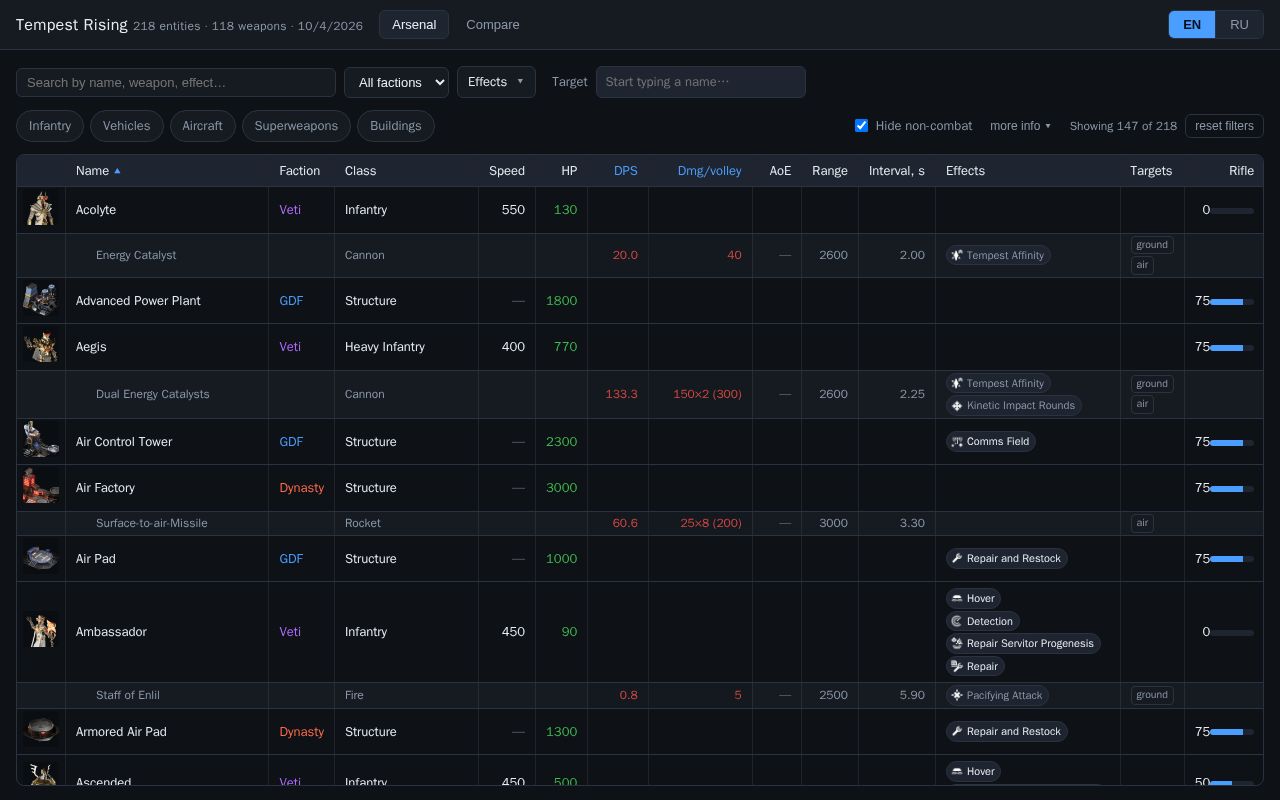The width and height of the screenshot is (1280, 800).
Task: Click the Kinetic Impact Rounds effect badge
Action: point(1014,405)
